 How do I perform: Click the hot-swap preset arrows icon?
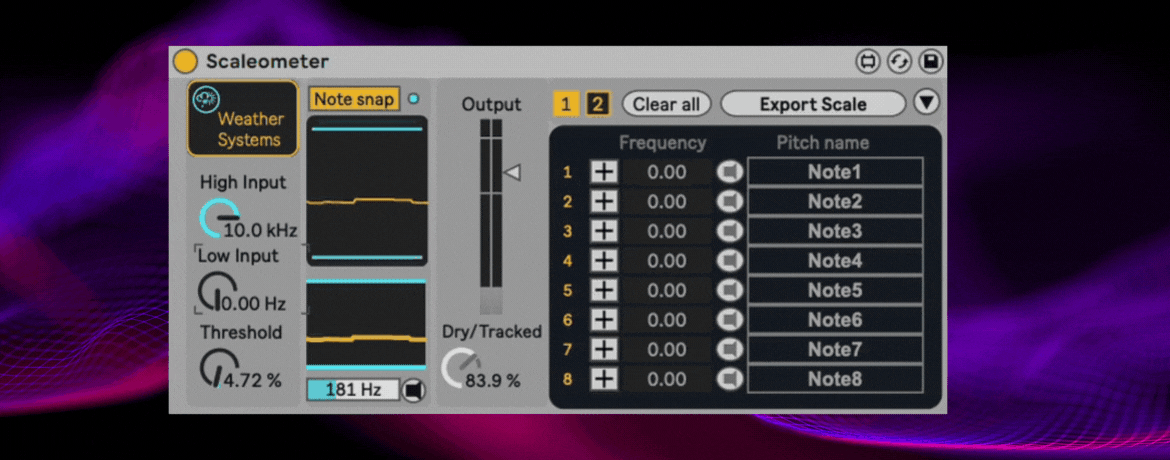tap(899, 62)
